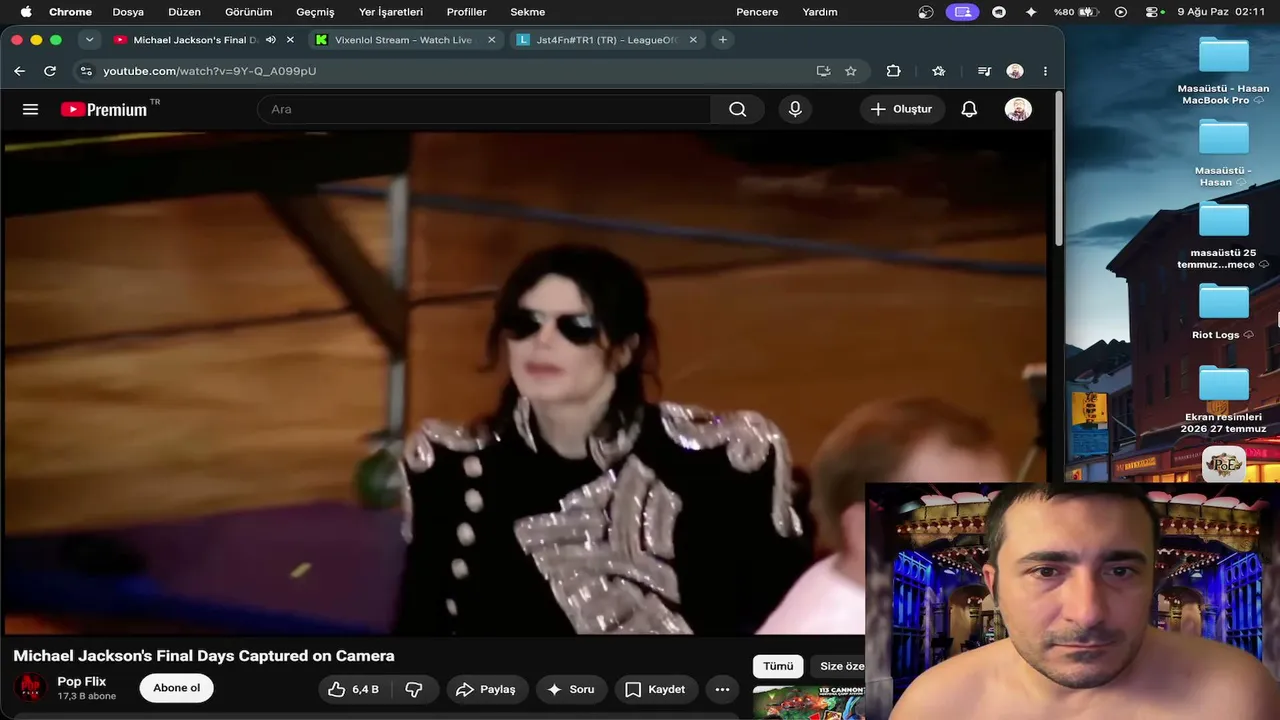The image size is (1280, 720).
Task: Open Chrome's three-dot menu
Action: pyautogui.click(x=1045, y=71)
